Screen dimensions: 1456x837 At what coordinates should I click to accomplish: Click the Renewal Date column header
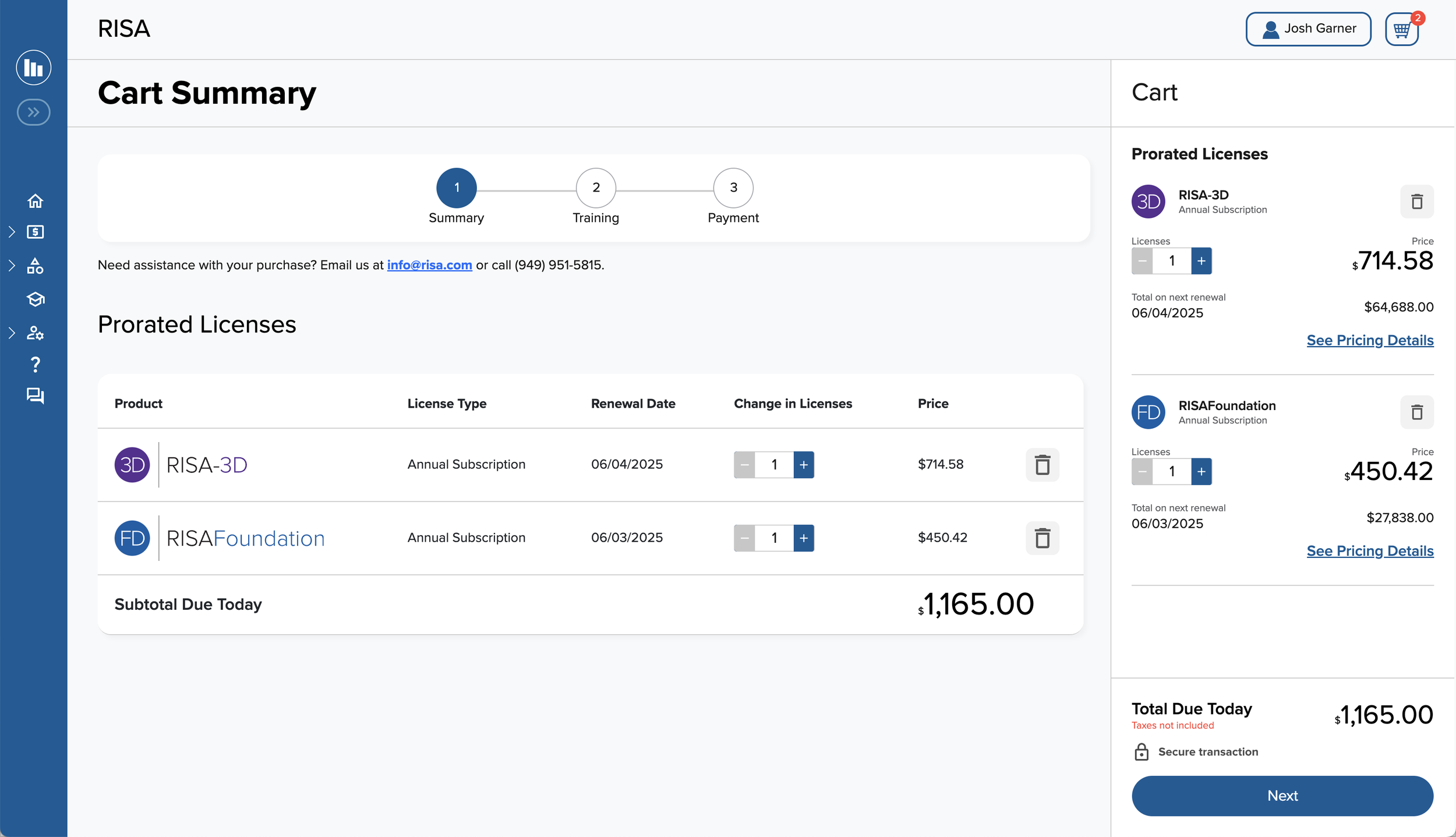coord(633,404)
